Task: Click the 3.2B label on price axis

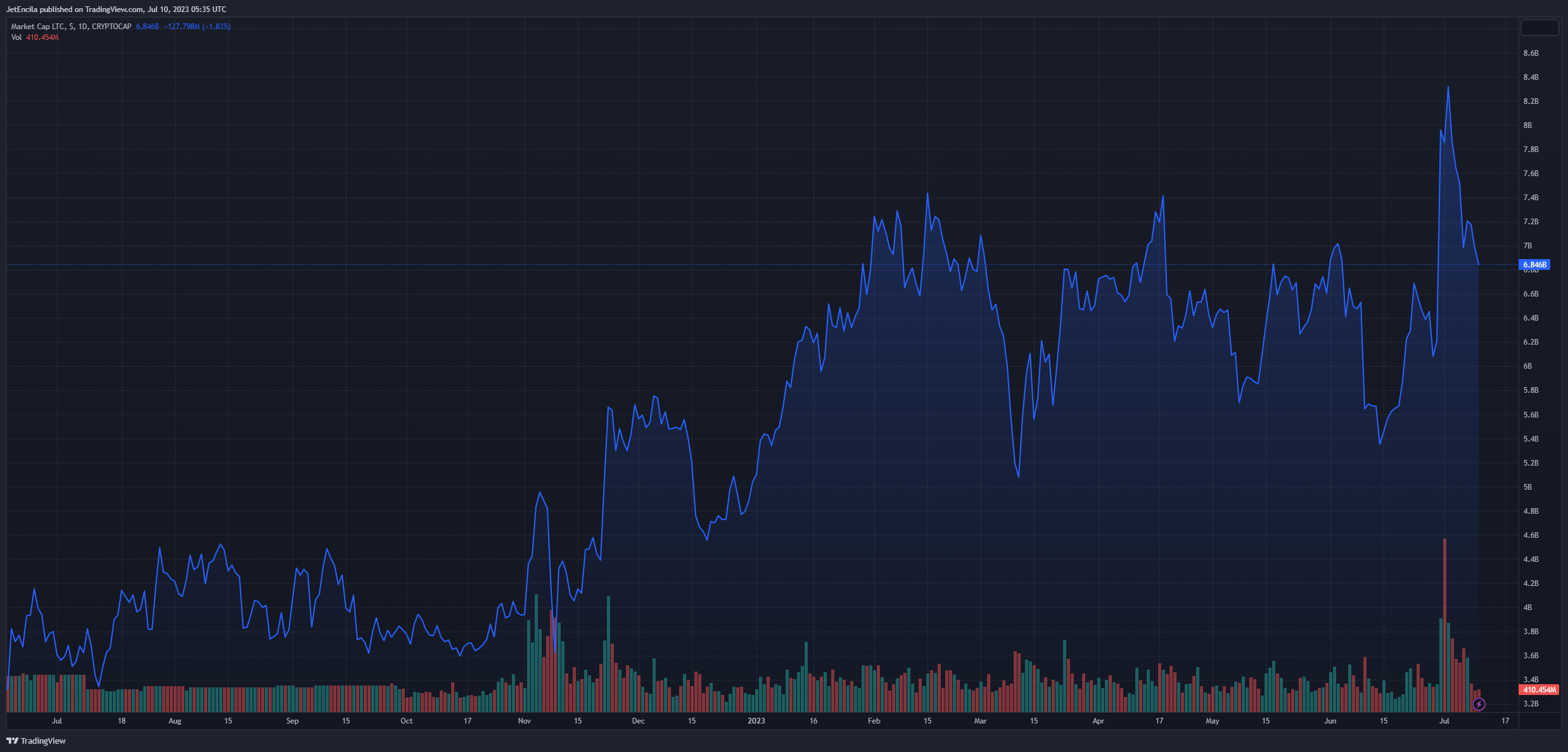Action: [1531, 704]
